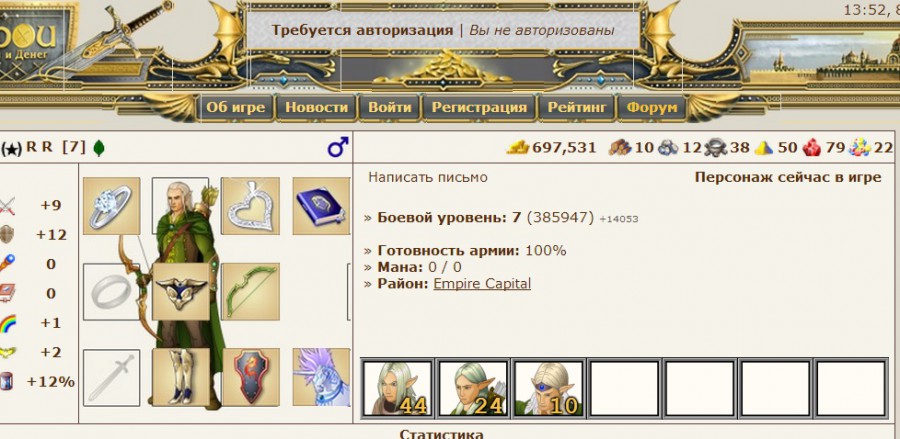
Task: Open the Рейтинг menu item
Action: coord(576,107)
